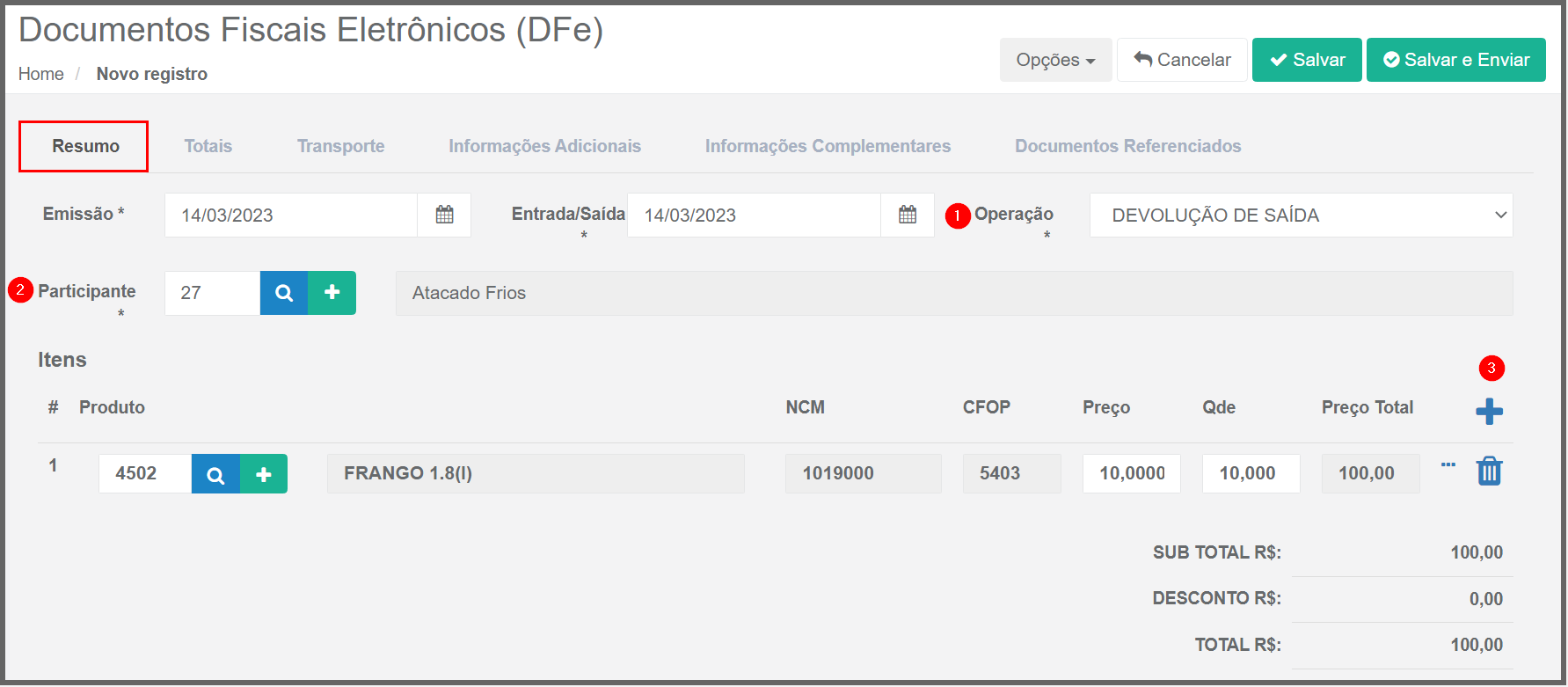Open the Entrada/Saída calendar picker
This screenshot has width=1568, height=687.
(x=907, y=215)
